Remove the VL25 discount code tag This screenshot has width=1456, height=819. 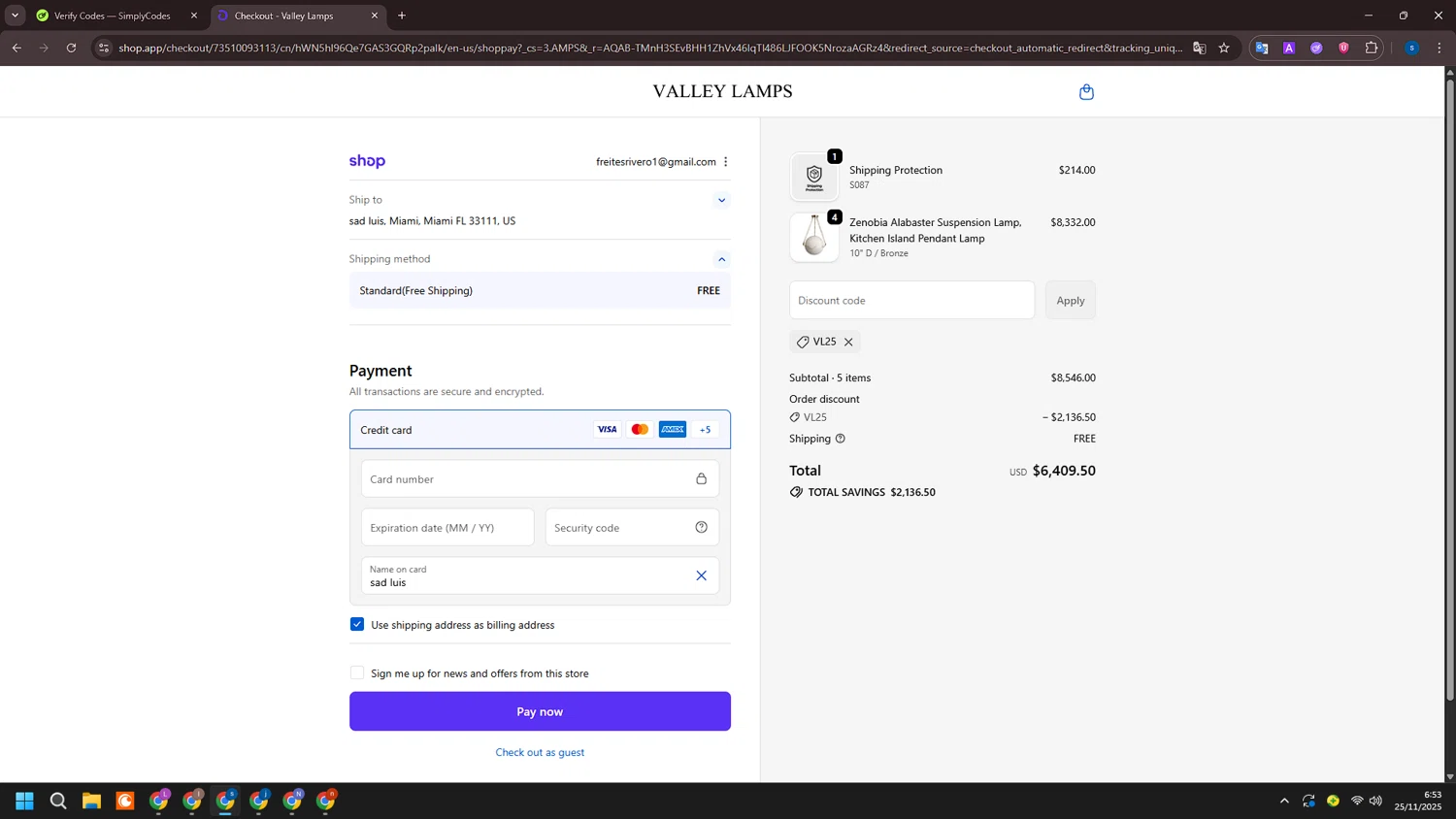(x=848, y=342)
